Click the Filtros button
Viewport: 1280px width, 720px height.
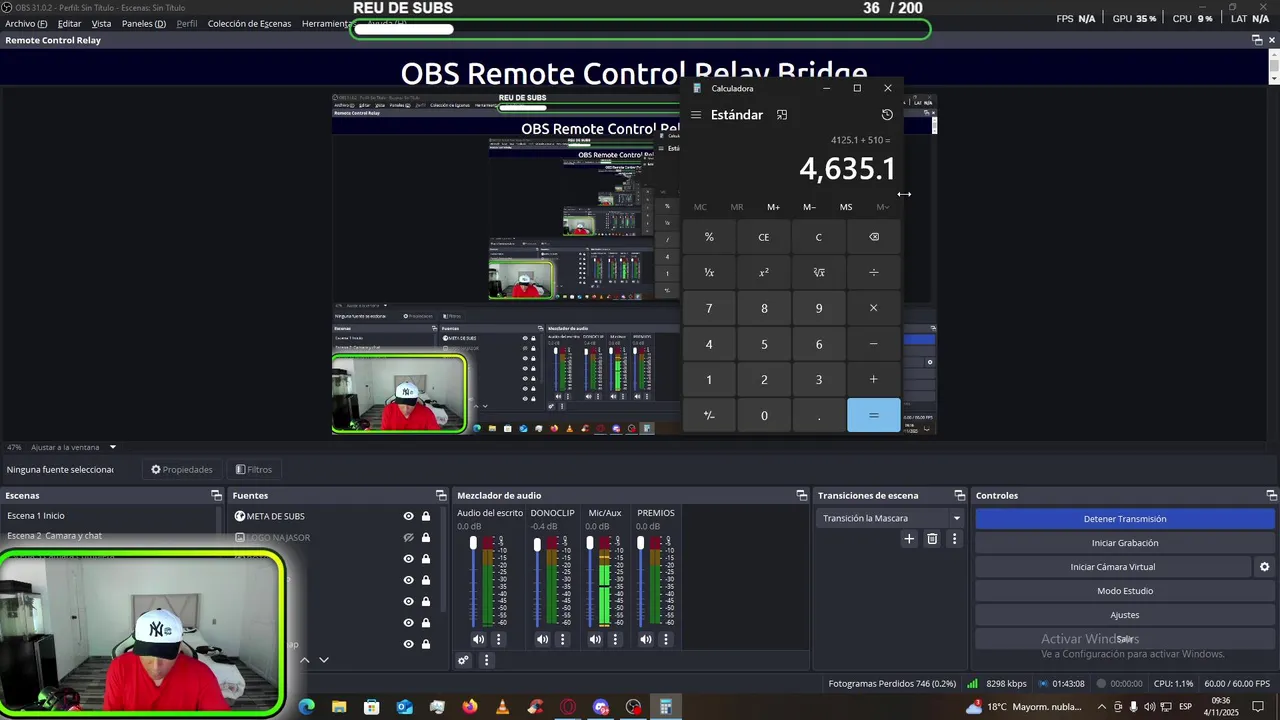click(x=253, y=469)
